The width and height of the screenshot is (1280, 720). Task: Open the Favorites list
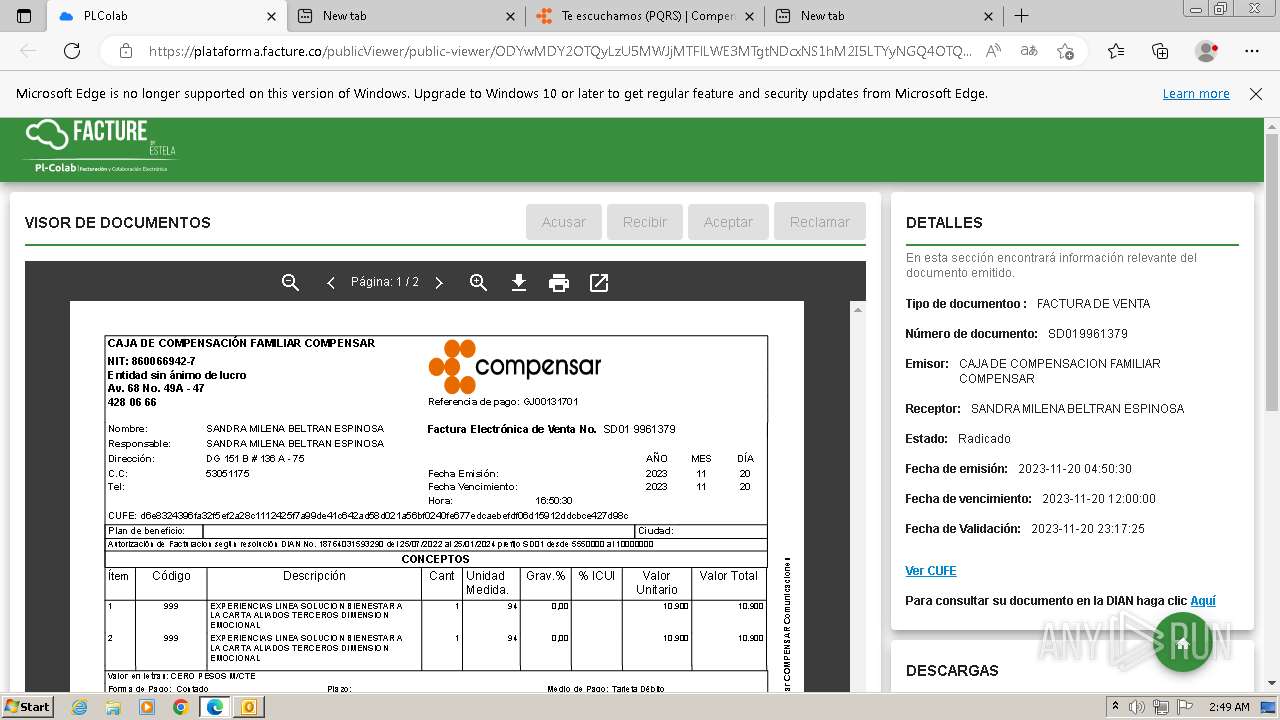1116,51
